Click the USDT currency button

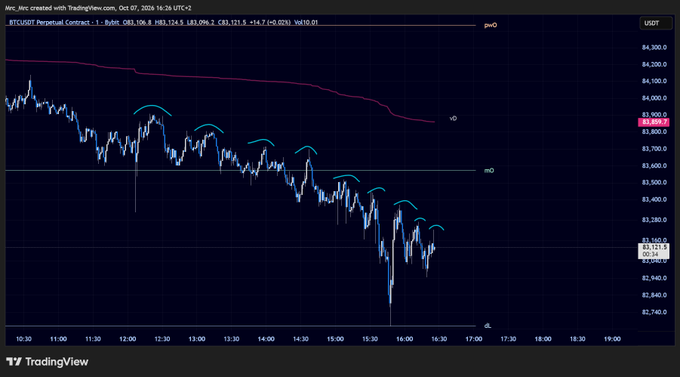[x=655, y=23]
